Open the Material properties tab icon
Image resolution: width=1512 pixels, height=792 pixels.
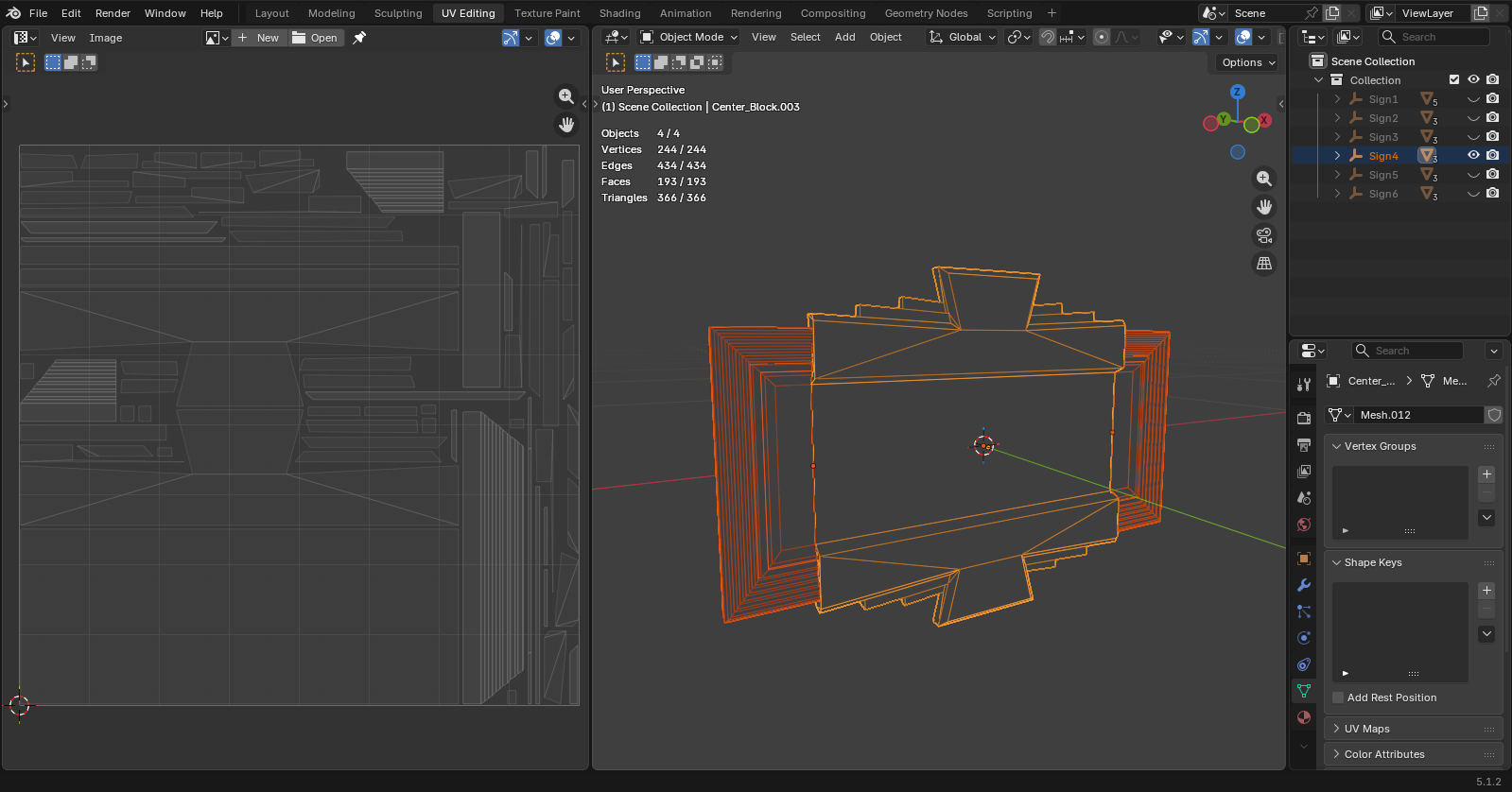[1304, 717]
